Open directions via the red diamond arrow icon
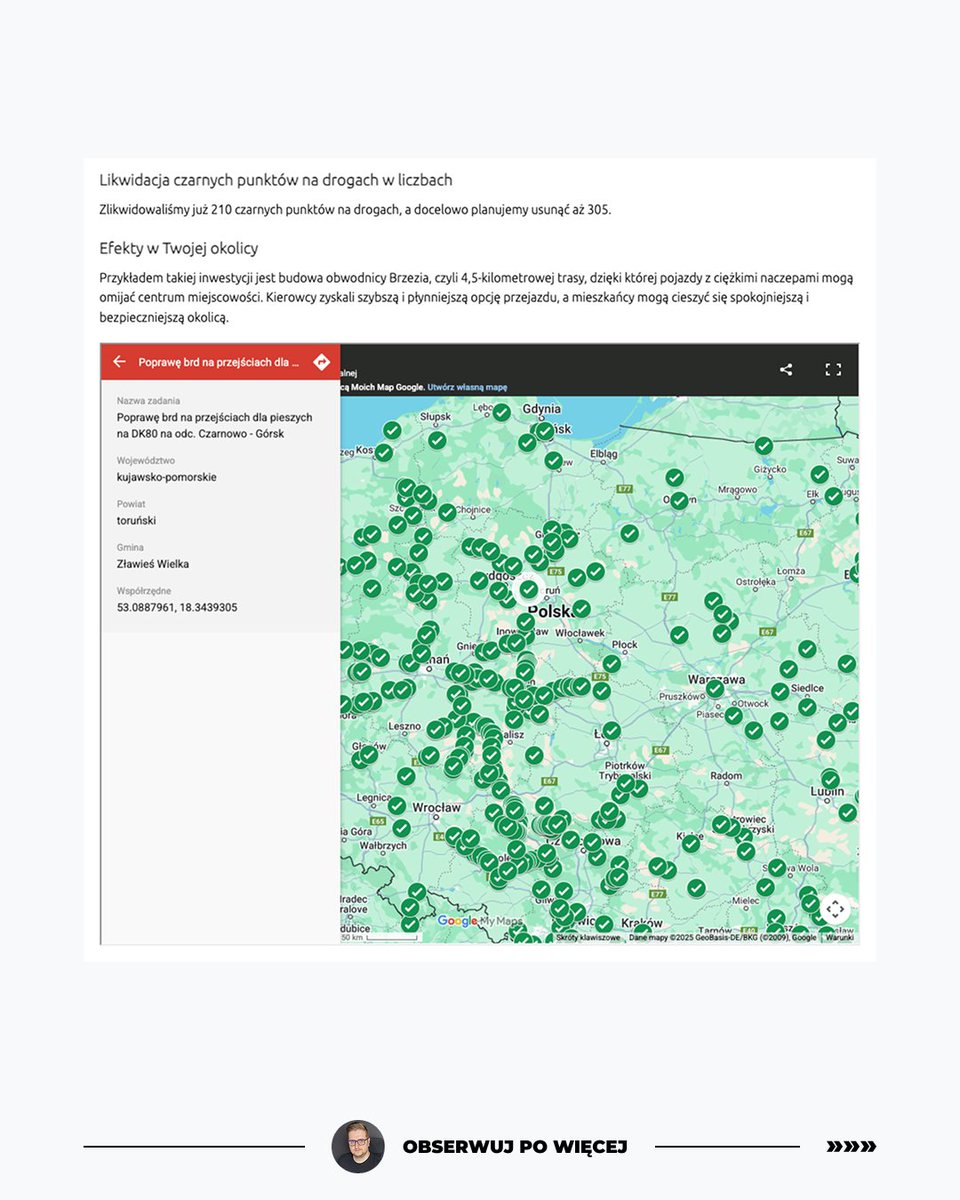Screen dimensions: 960x1200 (322, 362)
